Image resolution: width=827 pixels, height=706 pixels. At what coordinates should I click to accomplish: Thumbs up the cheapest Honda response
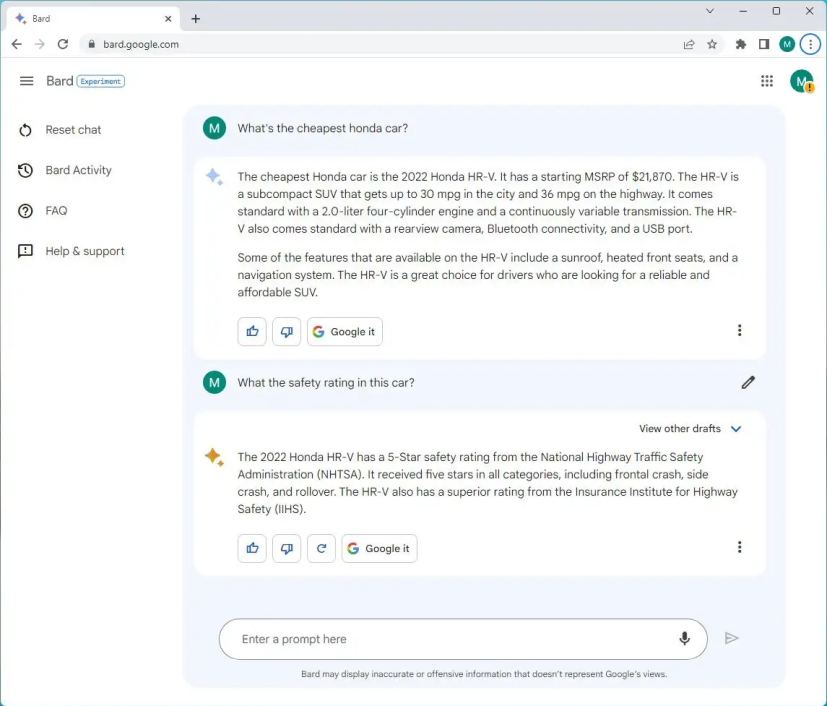pos(252,331)
